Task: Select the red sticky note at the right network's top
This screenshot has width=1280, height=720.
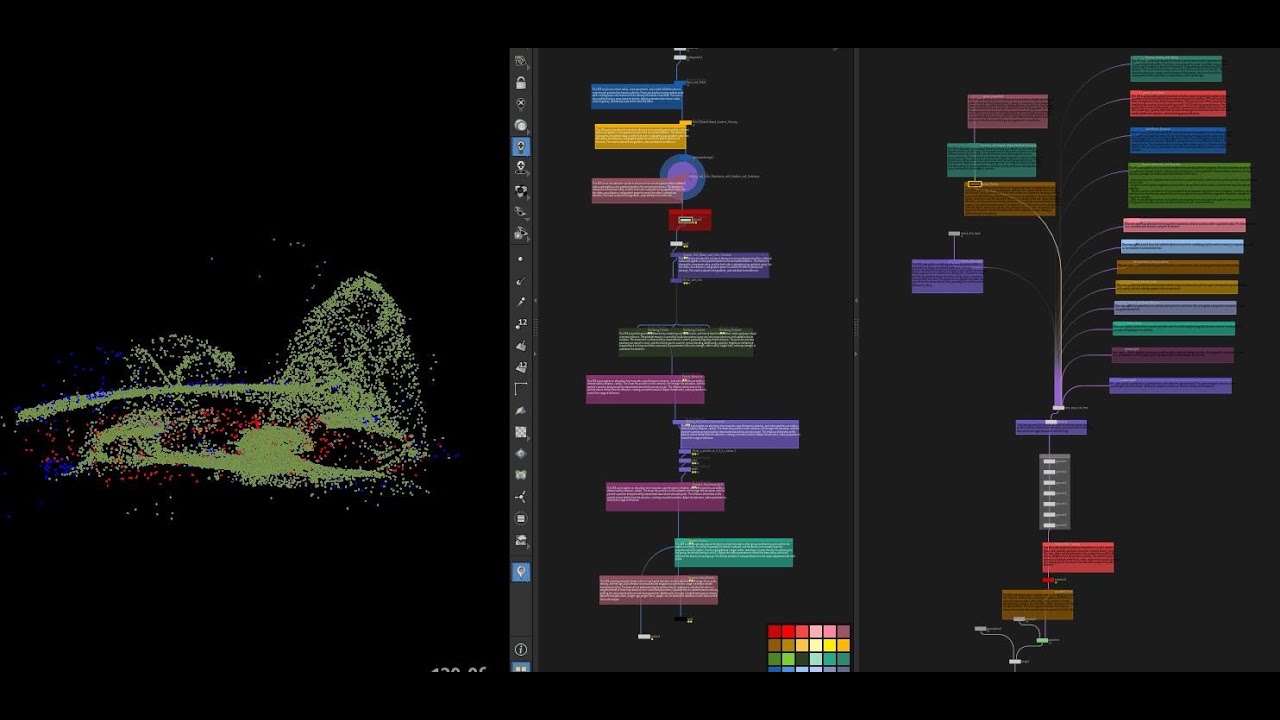Action: click(1178, 103)
